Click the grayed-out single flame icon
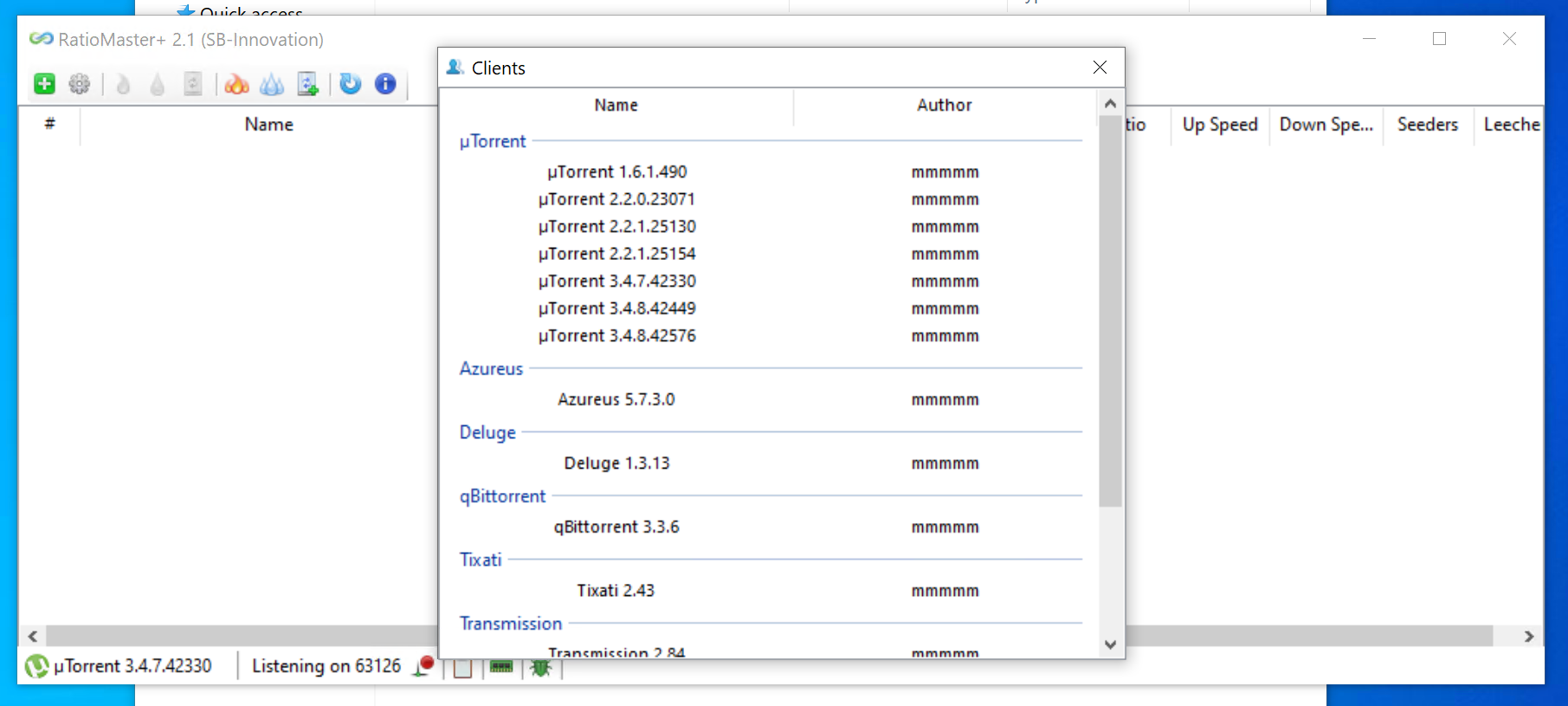 click(x=123, y=84)
